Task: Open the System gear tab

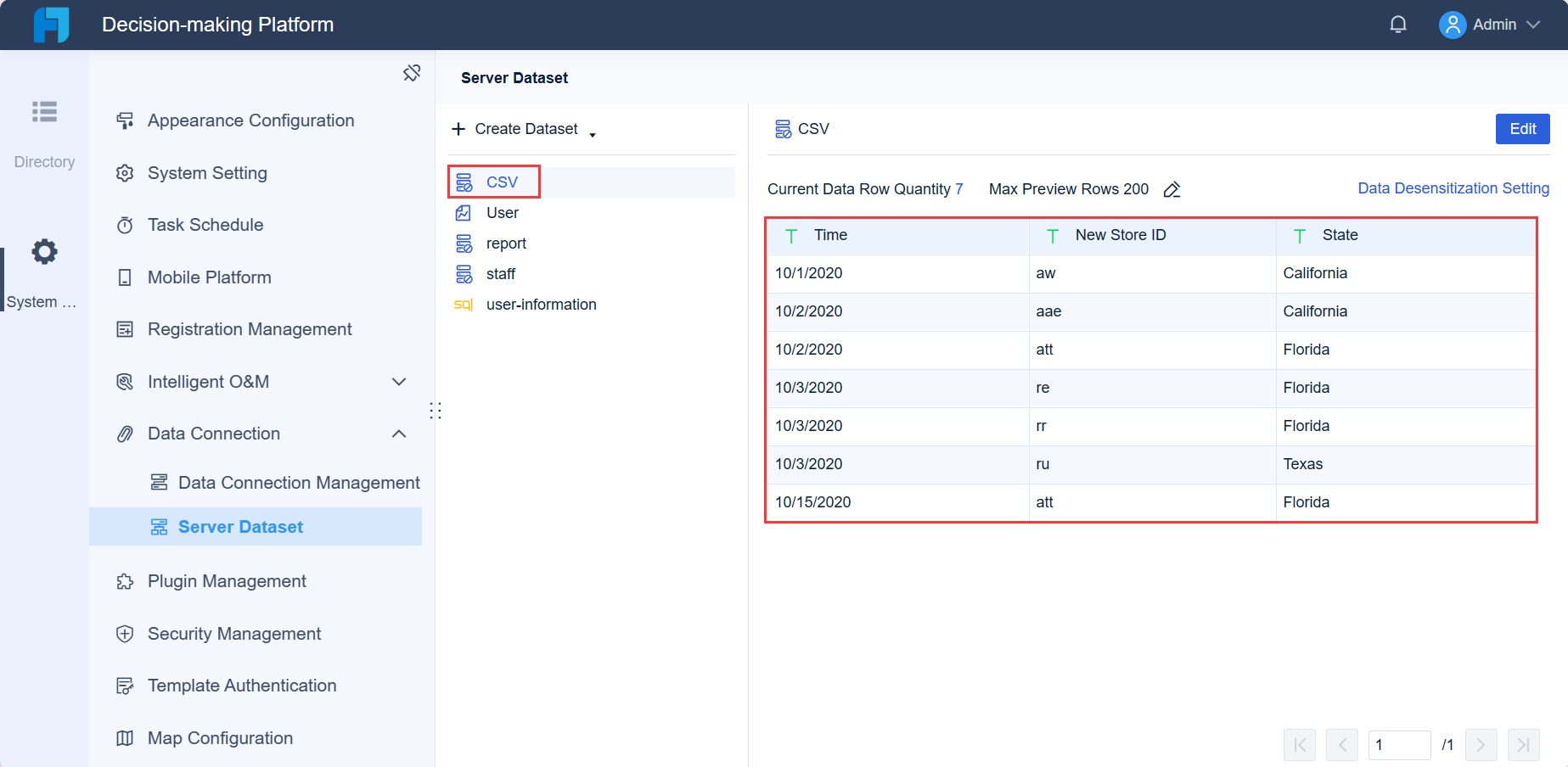Action: (x=44, y=251)
